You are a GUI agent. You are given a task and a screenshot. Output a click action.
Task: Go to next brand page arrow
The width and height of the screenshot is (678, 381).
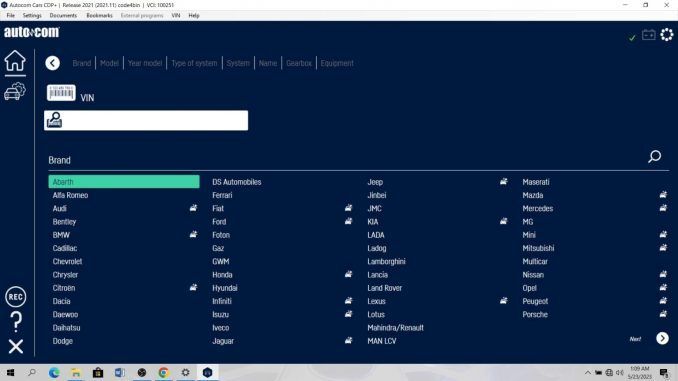click(662, 338)
